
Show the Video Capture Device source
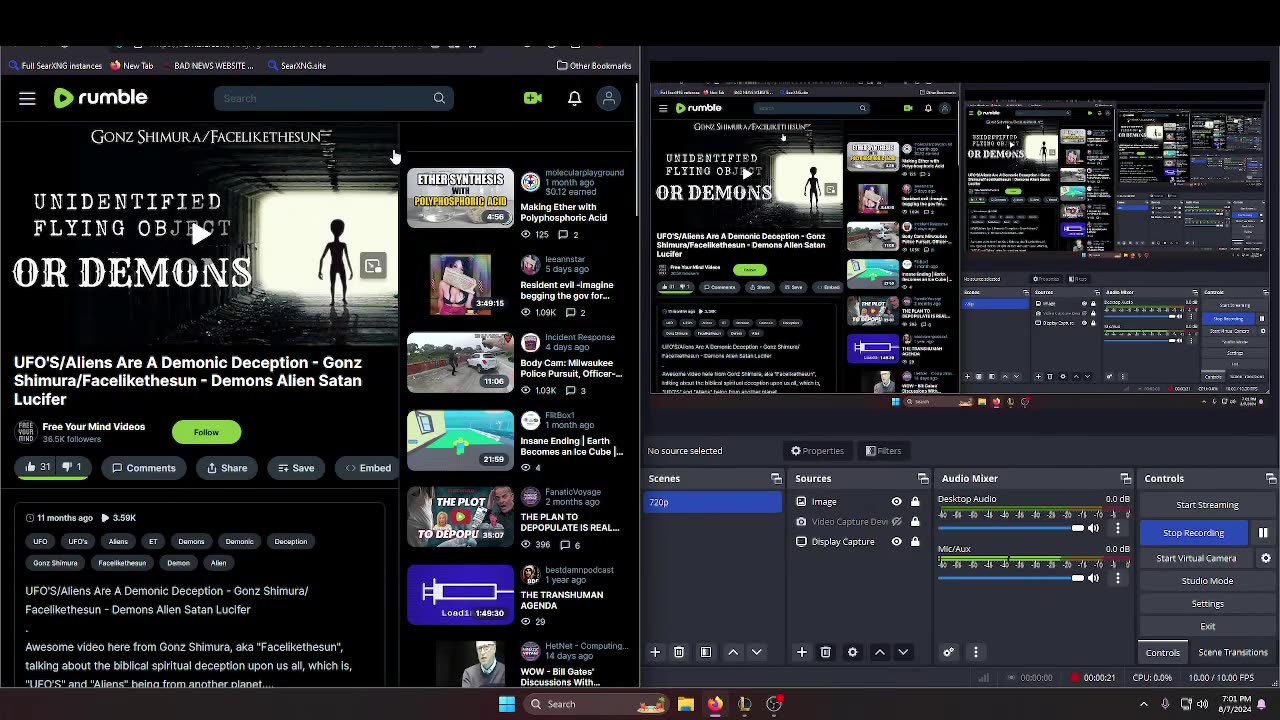896,522
